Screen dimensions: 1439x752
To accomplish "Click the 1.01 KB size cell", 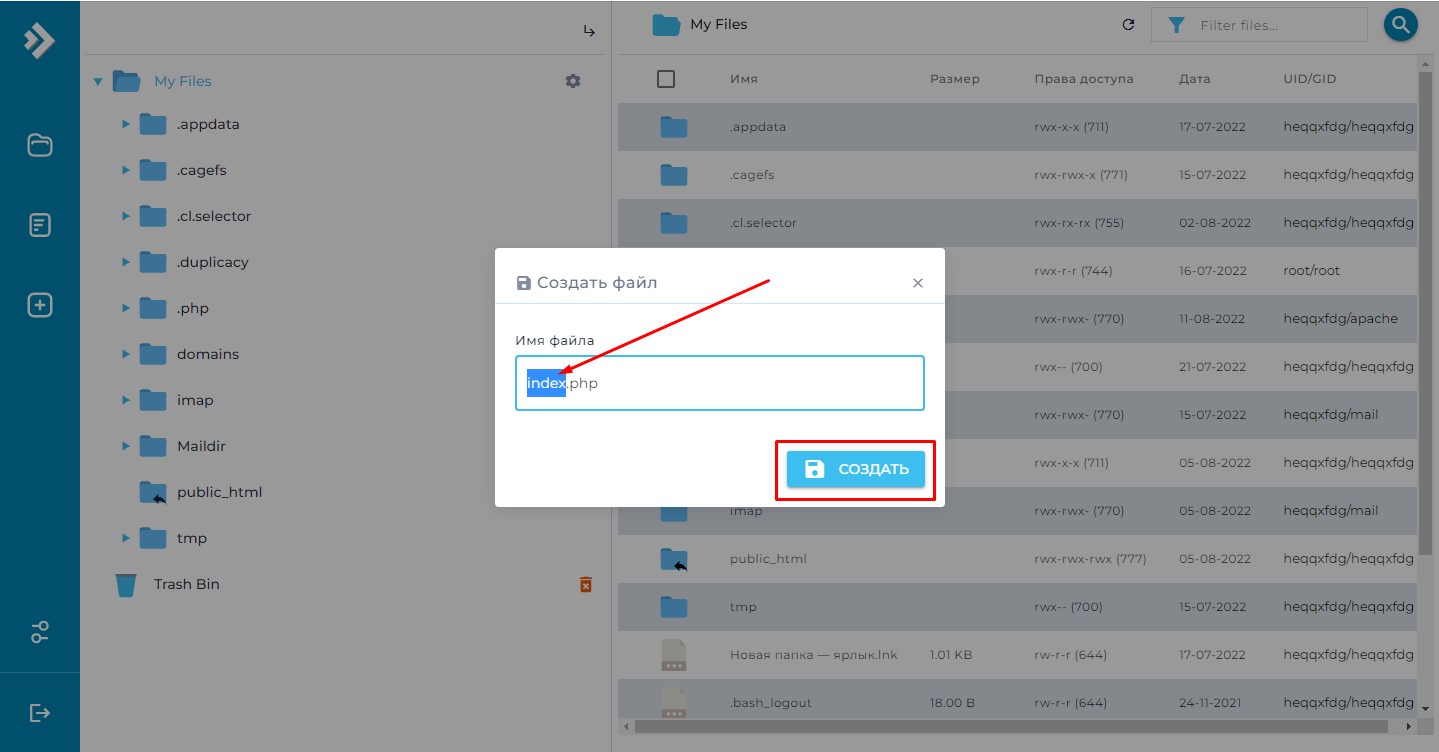I will [x=950, y=655].
